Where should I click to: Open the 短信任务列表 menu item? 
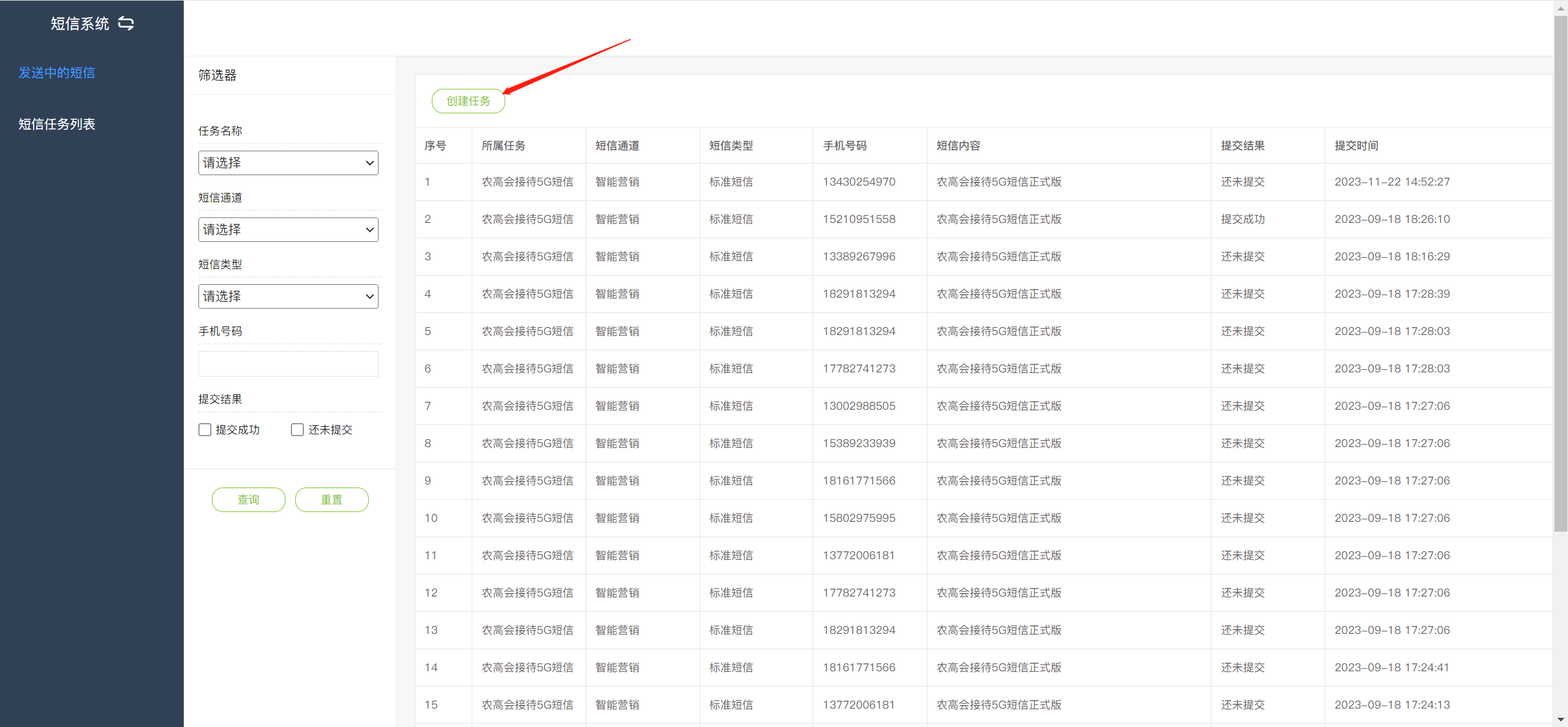pos(57,124)
